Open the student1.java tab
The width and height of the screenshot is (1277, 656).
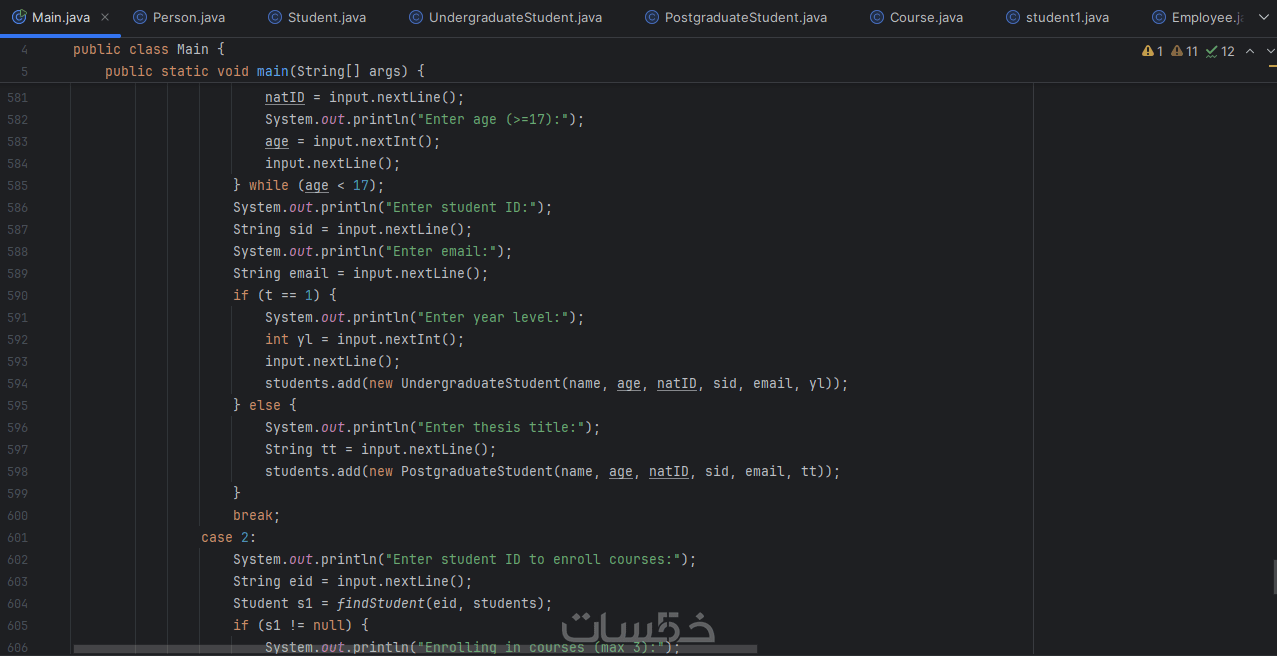pyautogui.click(x=1057, y=17)
